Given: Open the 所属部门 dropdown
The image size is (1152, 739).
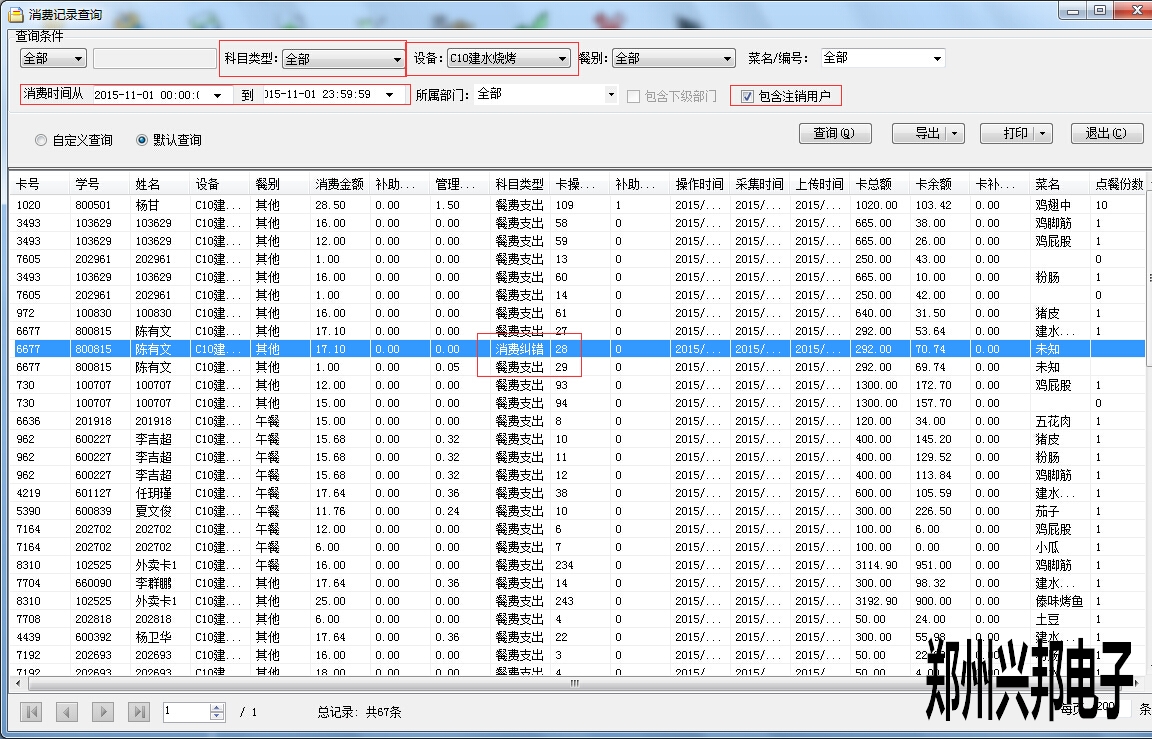Looking at the screenshot, I should coord(611,95).
